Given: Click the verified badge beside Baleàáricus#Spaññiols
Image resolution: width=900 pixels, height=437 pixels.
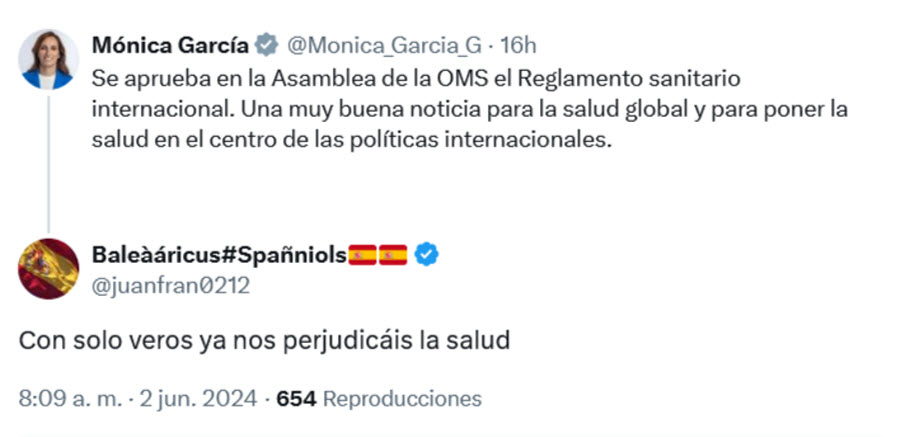Looking at the screenshot, I should pyautogui.click(x=426, y=255).
